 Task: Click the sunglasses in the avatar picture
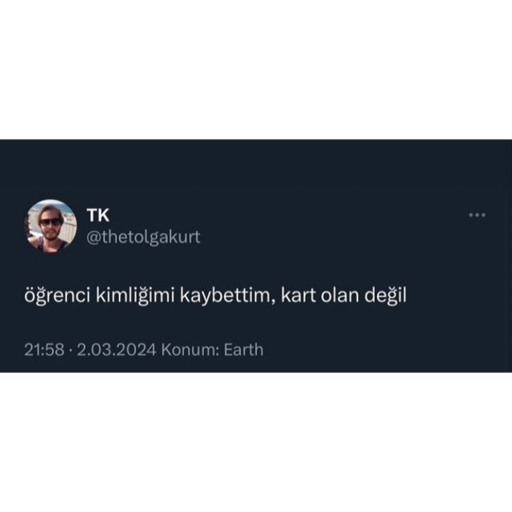(x=50, y=222)
